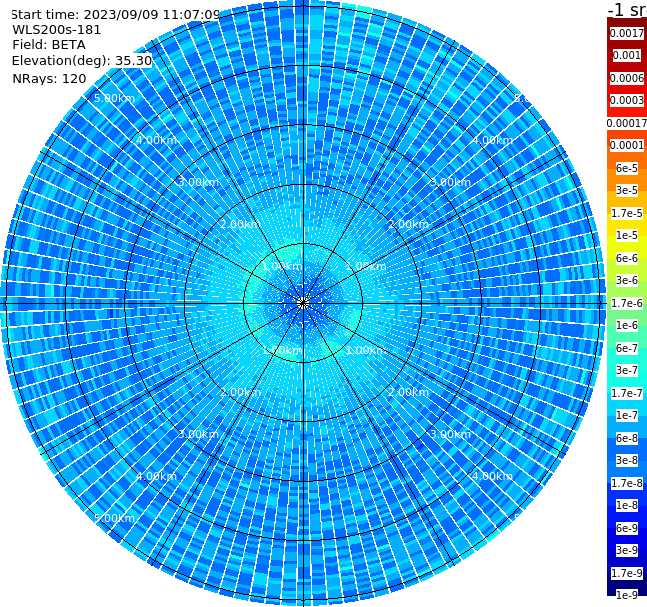Click the Field: BETA label

tap(49, 45)
